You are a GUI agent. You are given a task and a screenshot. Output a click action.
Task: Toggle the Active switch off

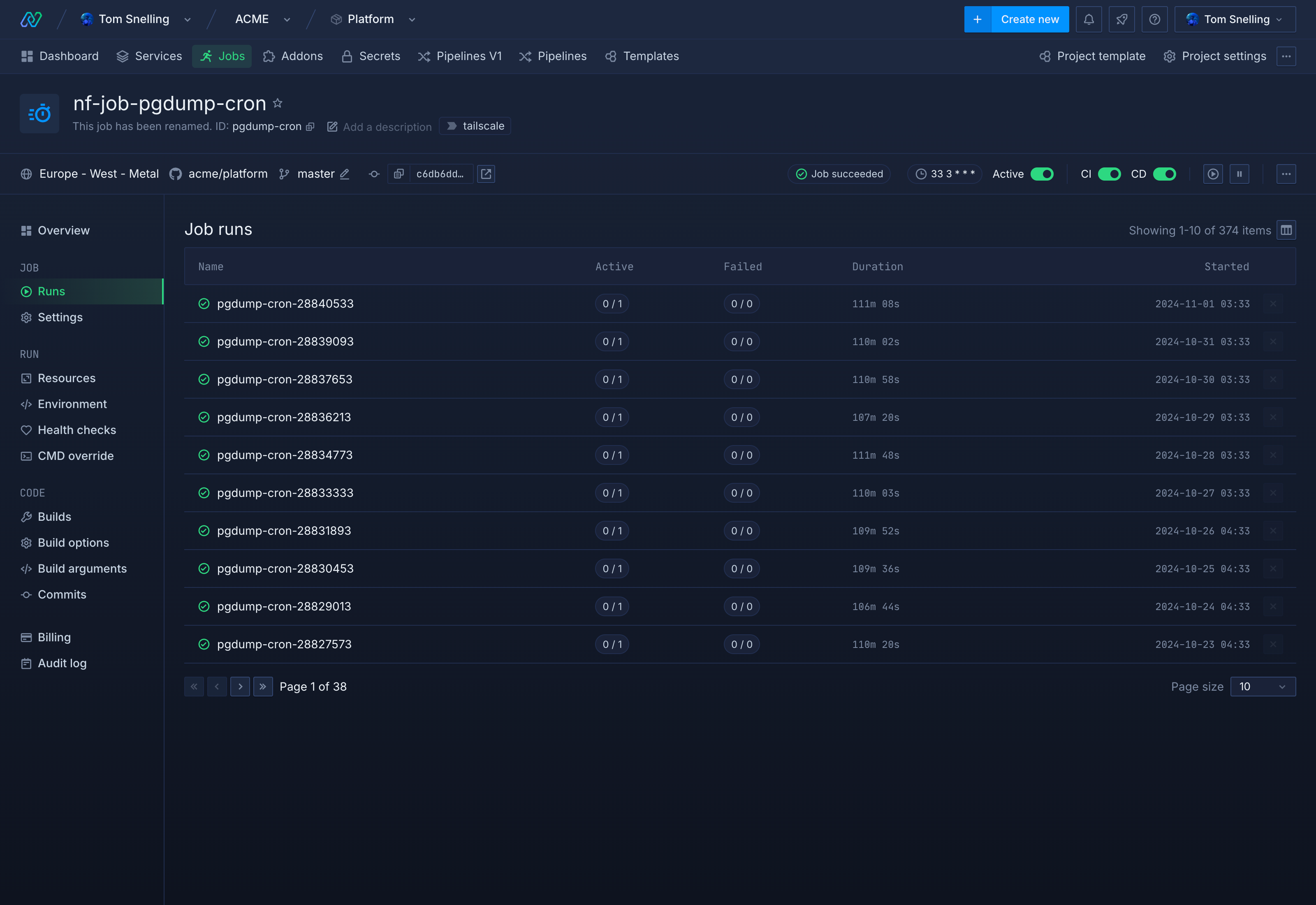(1041, 174)
